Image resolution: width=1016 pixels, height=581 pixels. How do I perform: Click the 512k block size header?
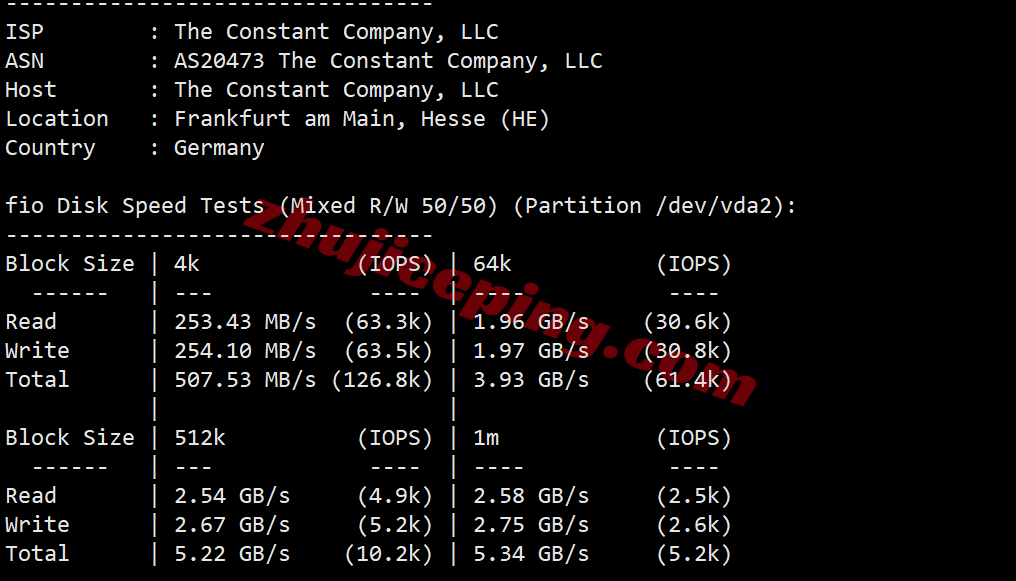(199, 438)
